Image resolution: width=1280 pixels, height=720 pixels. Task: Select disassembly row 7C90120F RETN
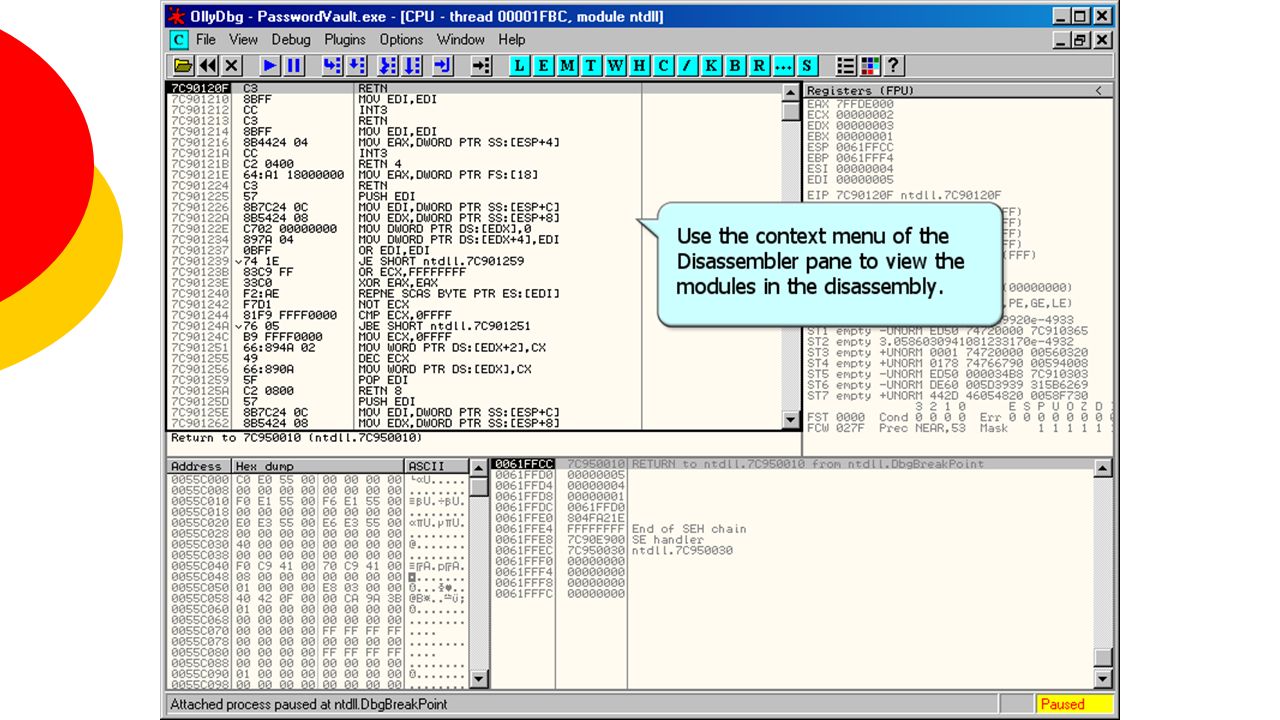coord(474,89)
